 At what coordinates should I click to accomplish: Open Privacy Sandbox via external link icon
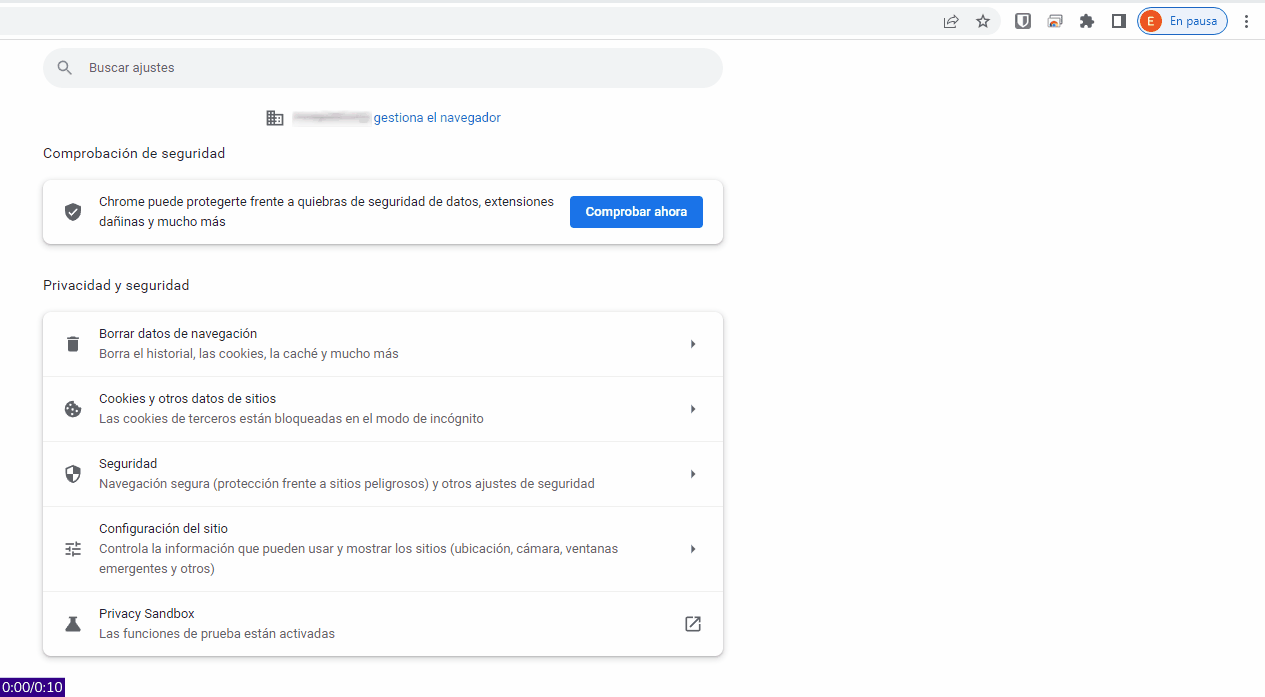pos(692,624)
